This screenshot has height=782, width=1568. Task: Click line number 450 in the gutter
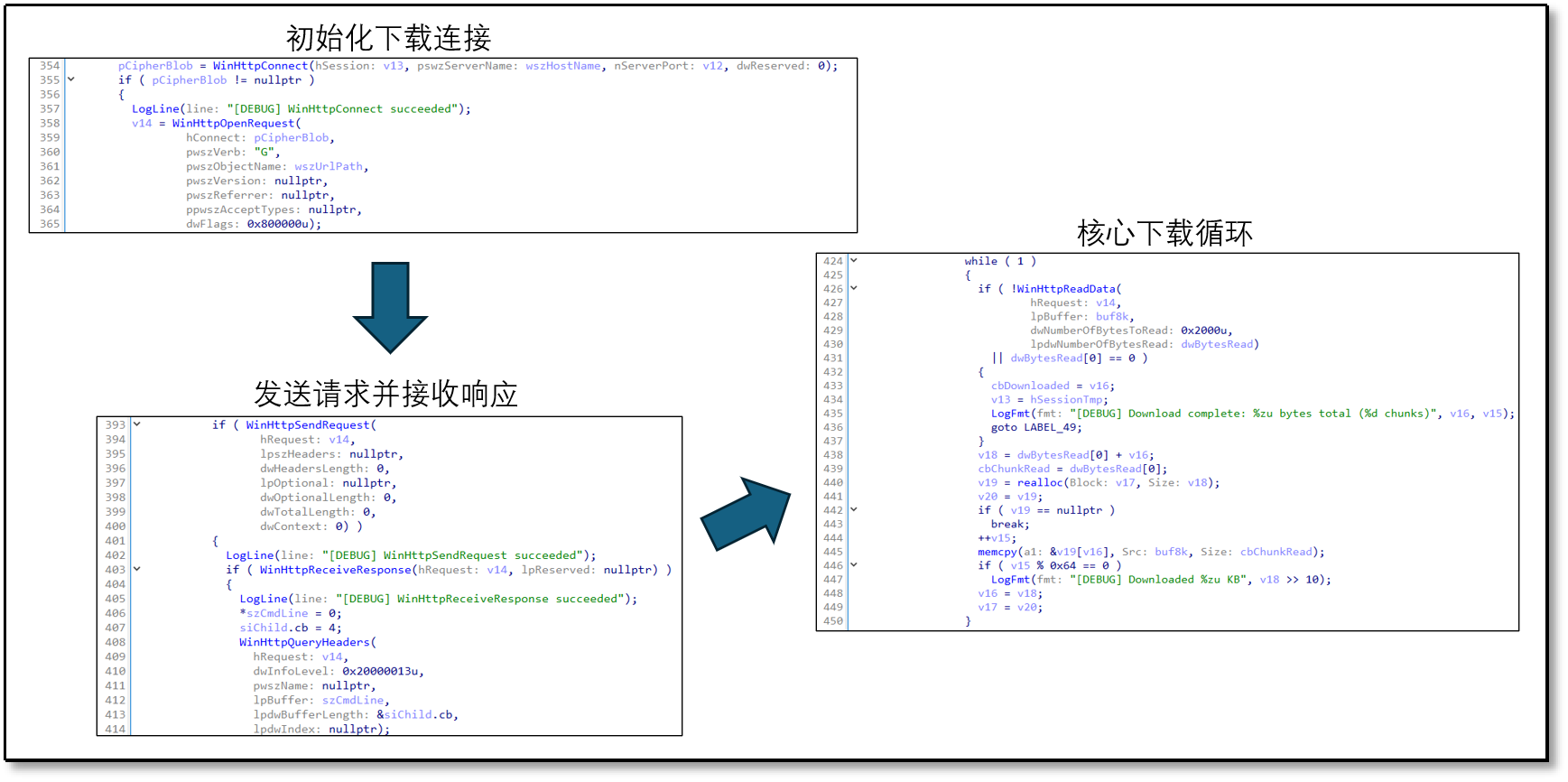(832, 621)
